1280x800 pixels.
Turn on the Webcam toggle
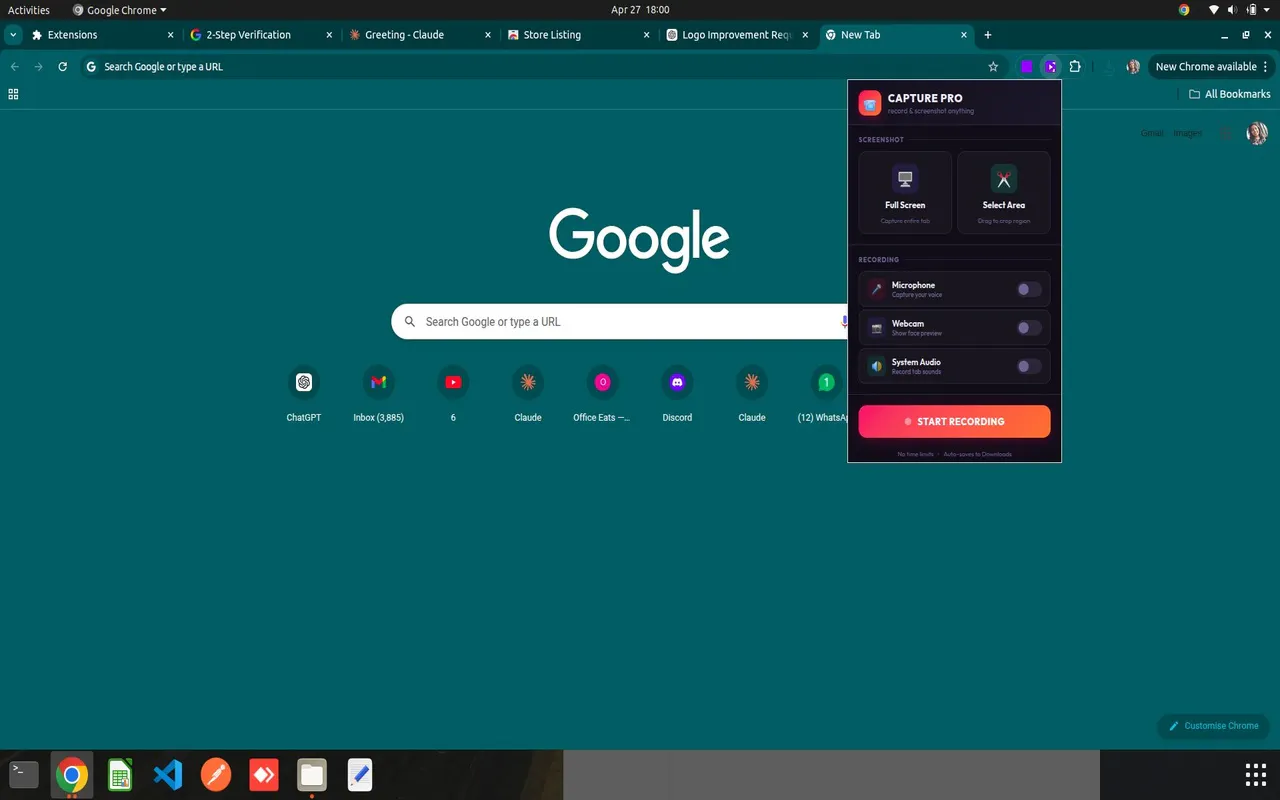1029,328
